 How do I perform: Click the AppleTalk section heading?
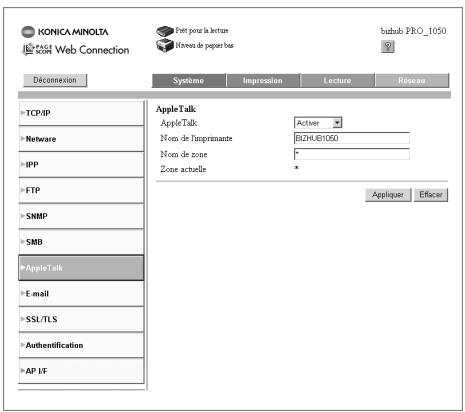[x=176, y=109]
